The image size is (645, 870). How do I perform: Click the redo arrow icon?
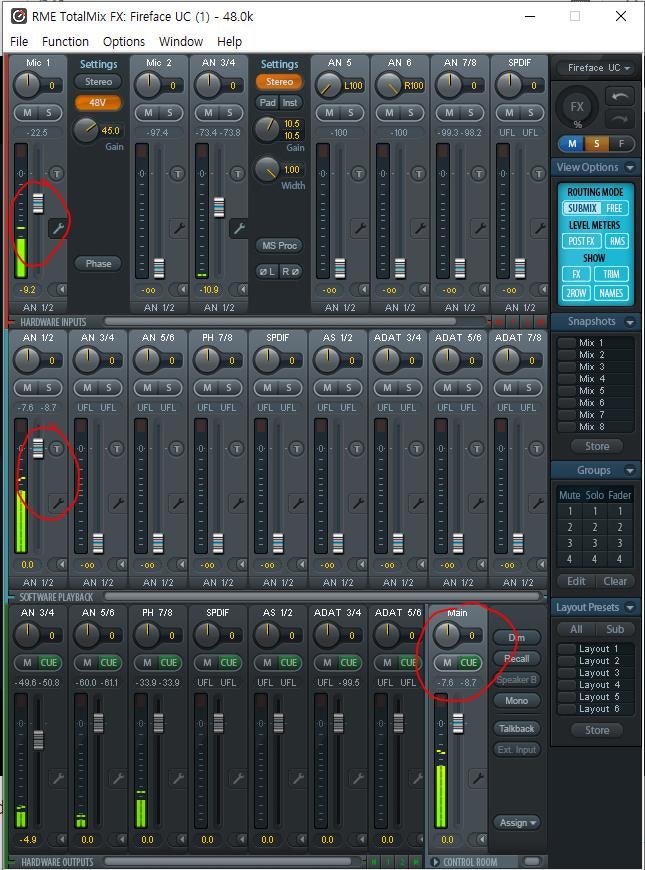tap(619, 118)
